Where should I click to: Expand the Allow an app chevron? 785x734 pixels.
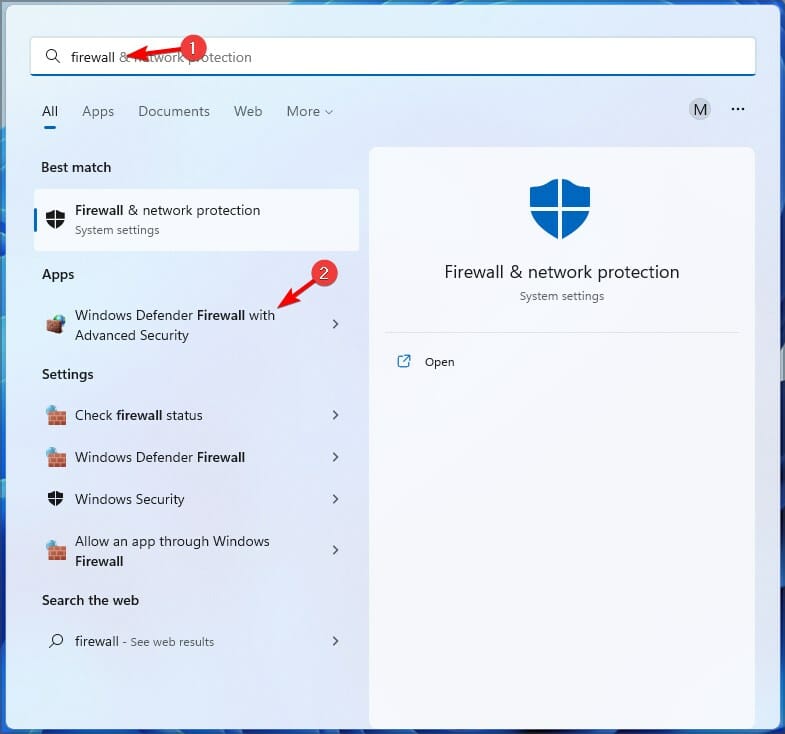click(x=335, y=550)
